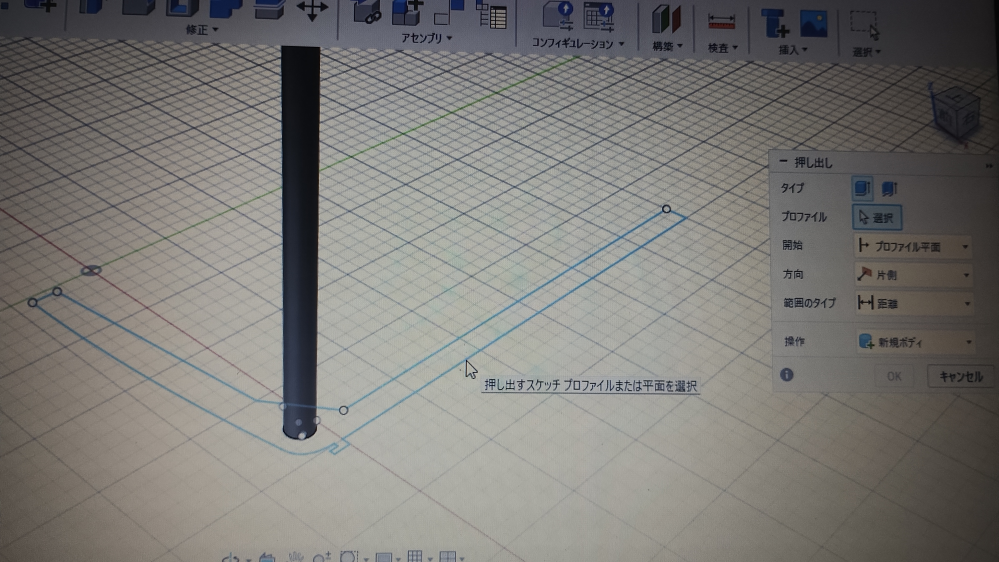Activate the プロファイル 選択 selection button
999x562 pixels.
point(877,216)
